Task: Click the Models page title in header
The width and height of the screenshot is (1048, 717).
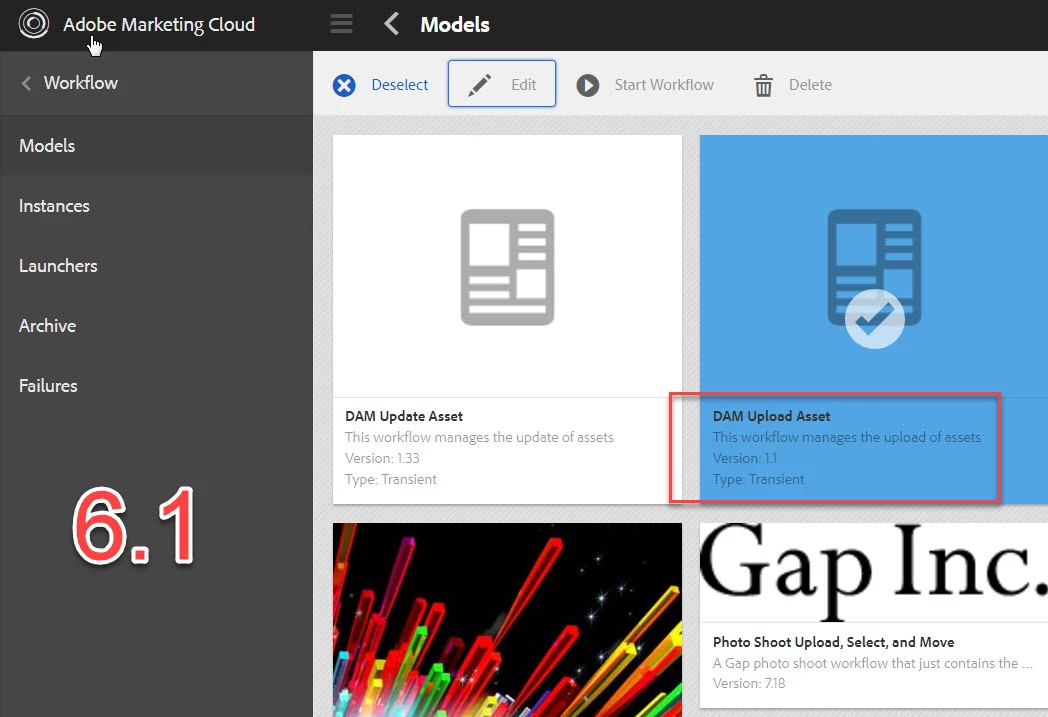Action: 455,25
